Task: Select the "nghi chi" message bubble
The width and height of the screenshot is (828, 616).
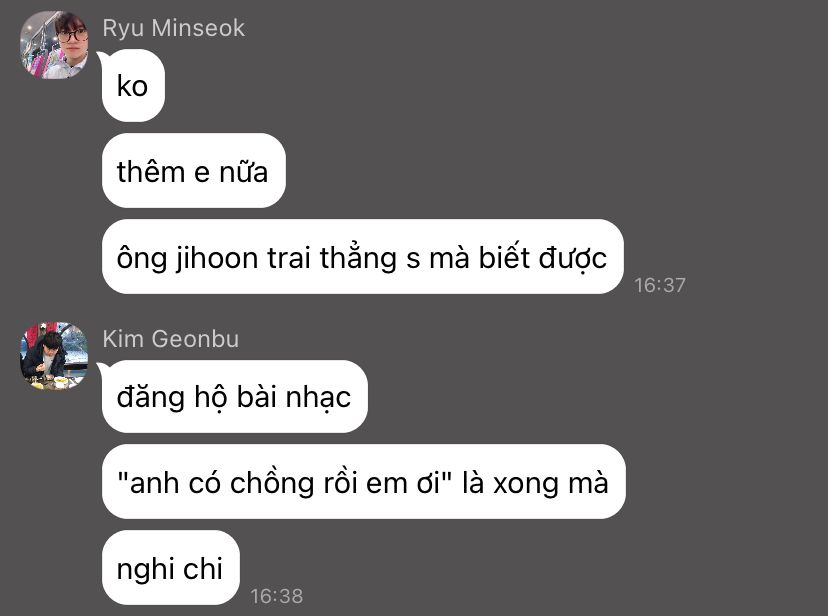Action: (x=170, y=567)
